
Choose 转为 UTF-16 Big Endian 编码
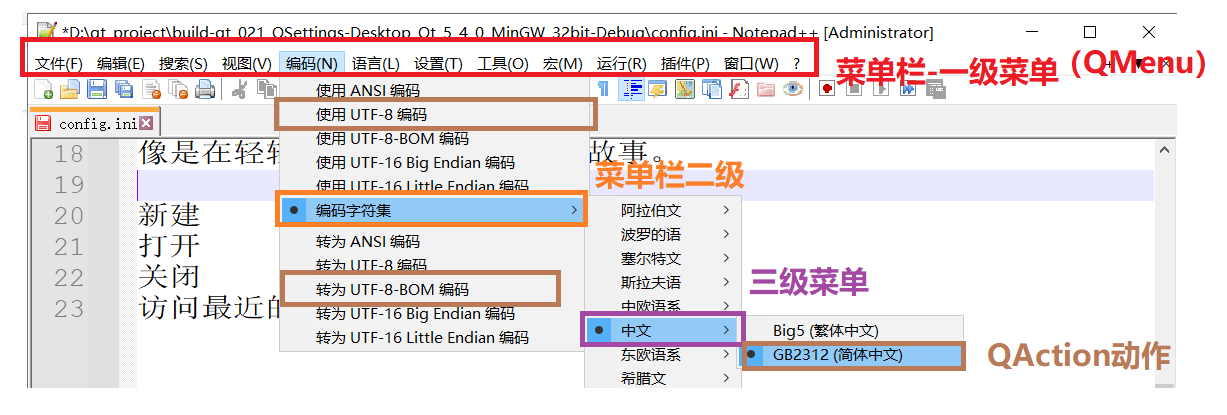(433, 314)
